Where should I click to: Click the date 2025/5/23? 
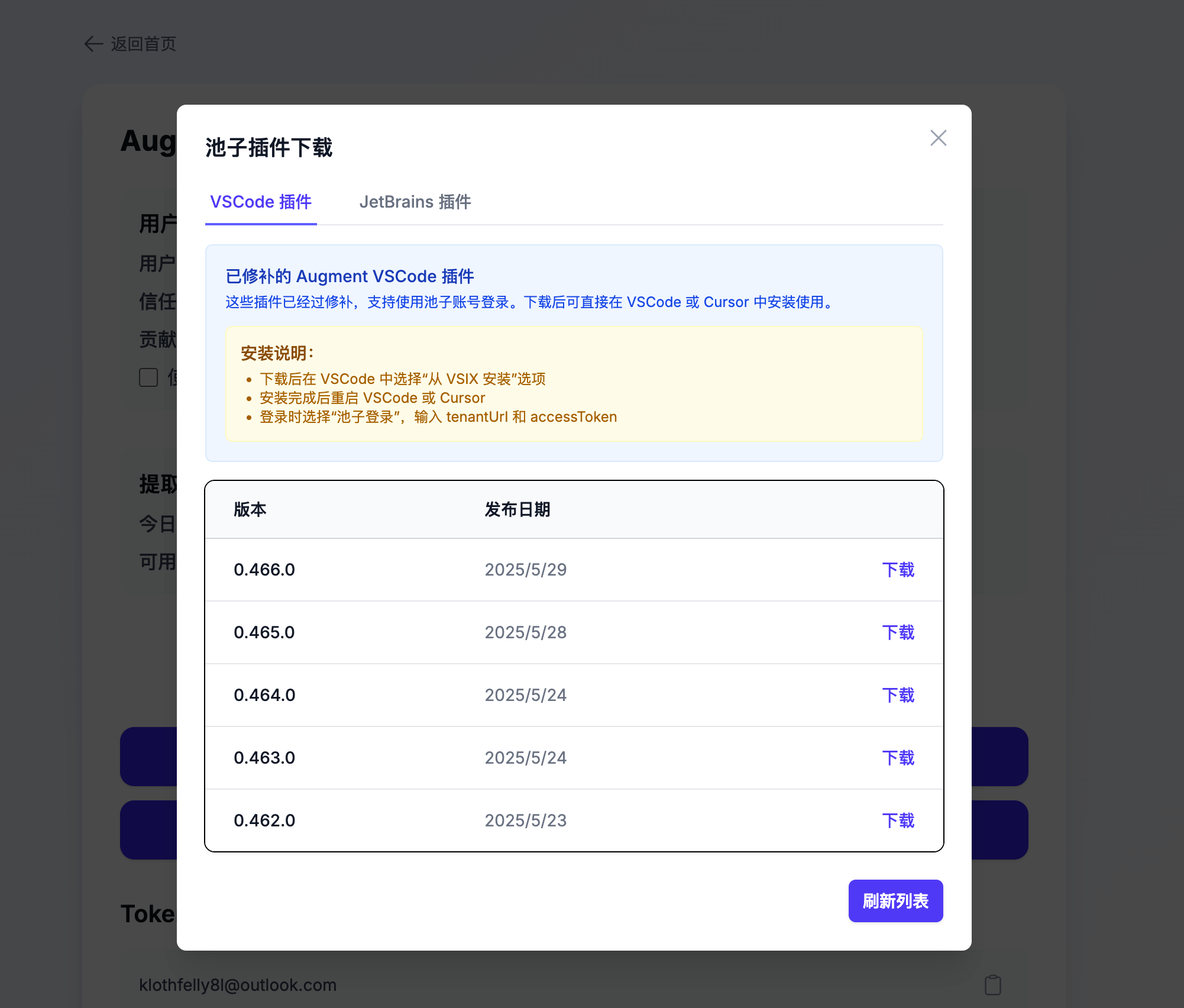pos(526,820)
